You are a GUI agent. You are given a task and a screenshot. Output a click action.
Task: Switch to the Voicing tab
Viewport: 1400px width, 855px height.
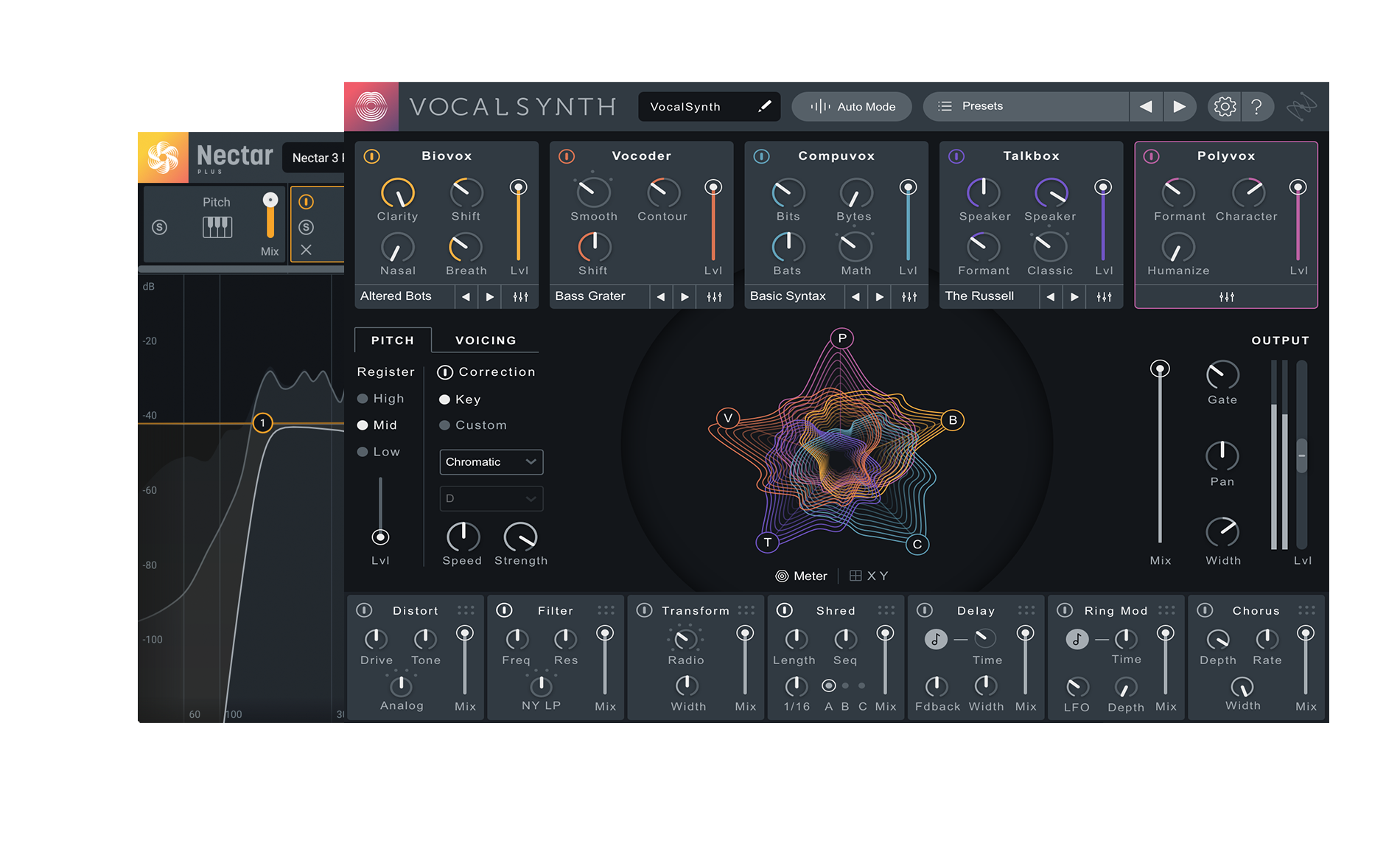tap(486, 341)
